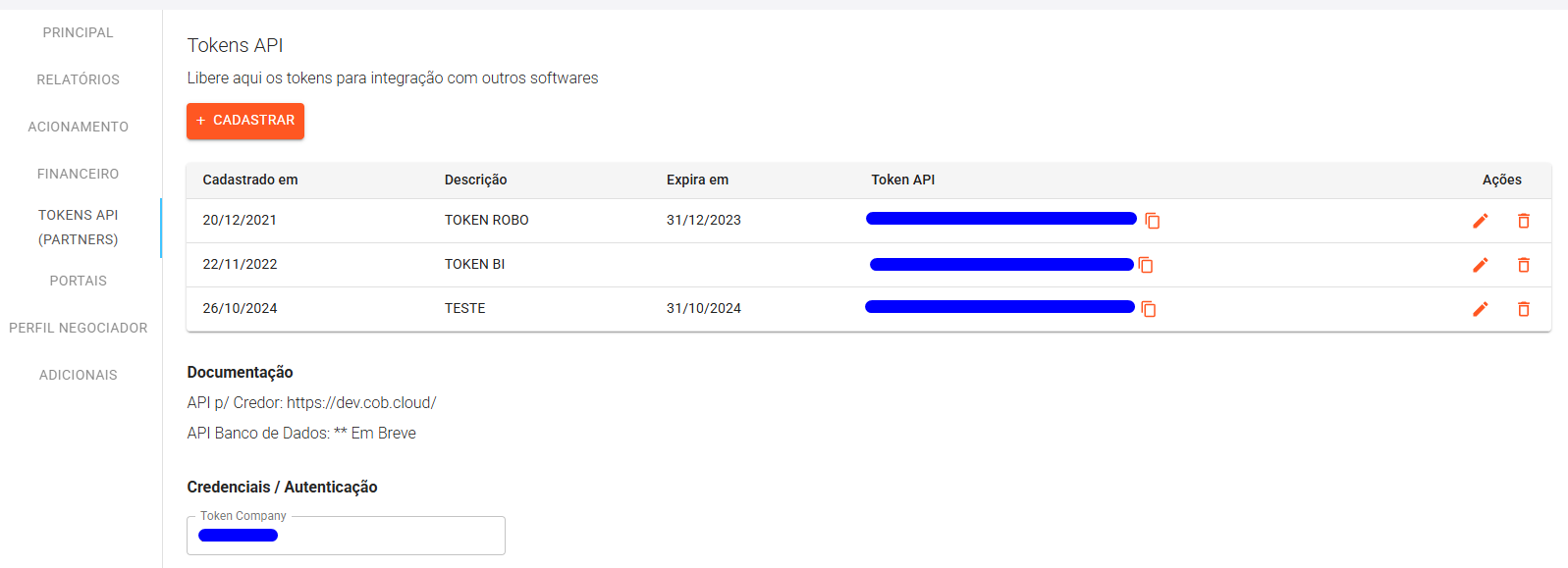Viewport: 1568px width, 568px height.
Task: Open the ACIONAMENTO sidebar item
Action: 79,127
